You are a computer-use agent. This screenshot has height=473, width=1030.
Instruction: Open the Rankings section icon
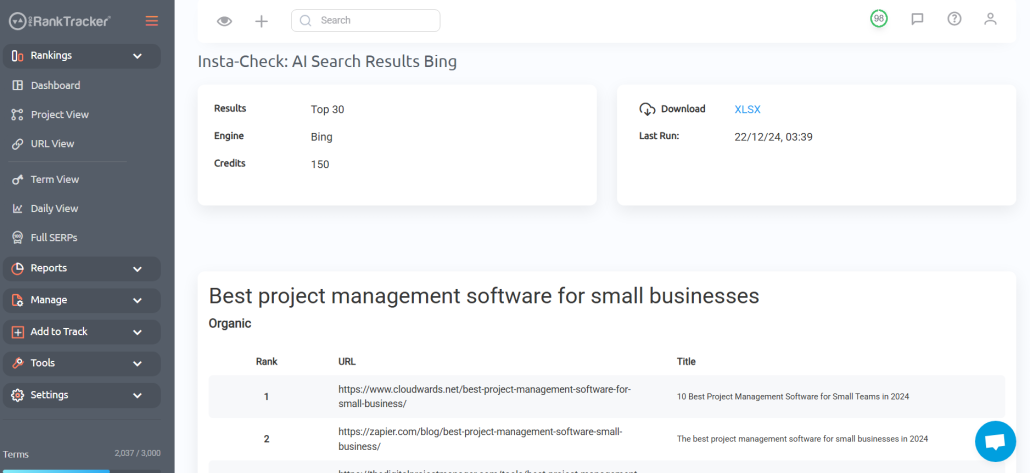18,56
